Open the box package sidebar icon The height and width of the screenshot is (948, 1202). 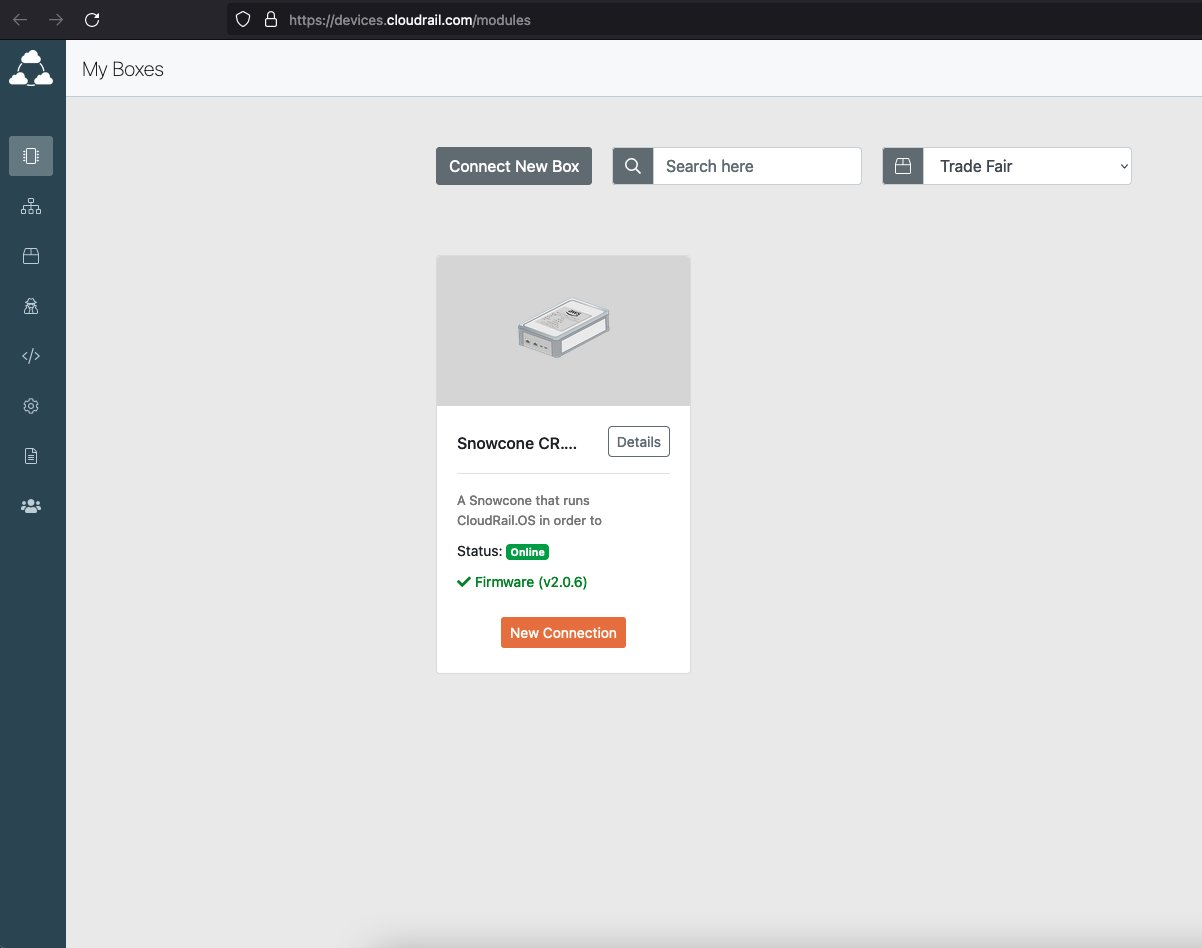(x=31, y=256)
